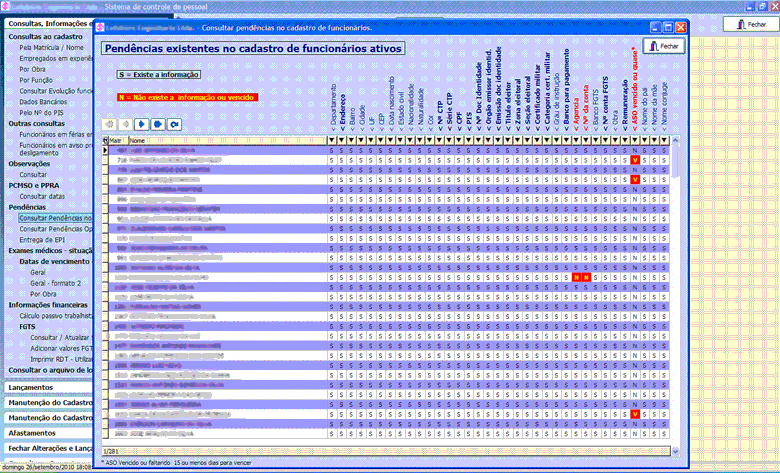Open Consultar datas under PCMSO e PPRA
Image resolution: width=780 pixels, height=473 pixels.
tap(42, 196)
